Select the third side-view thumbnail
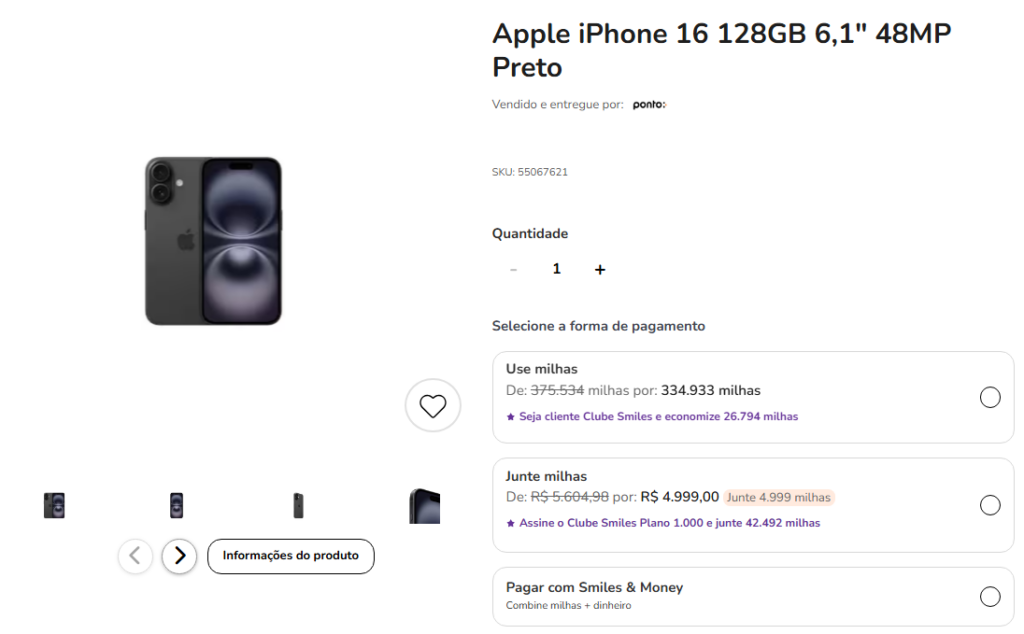 click(x=298, y=505)
